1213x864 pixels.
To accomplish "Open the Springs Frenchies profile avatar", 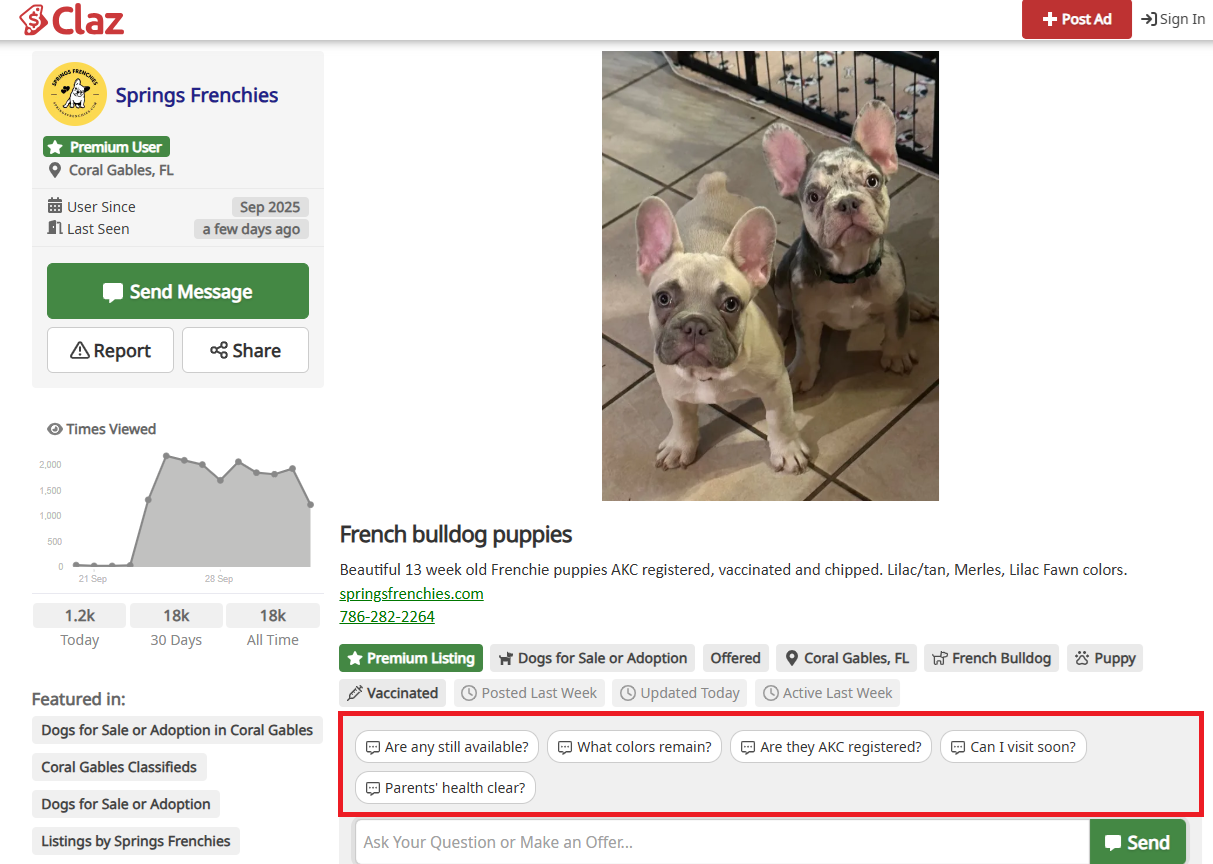I will click(x=75, y=94).
